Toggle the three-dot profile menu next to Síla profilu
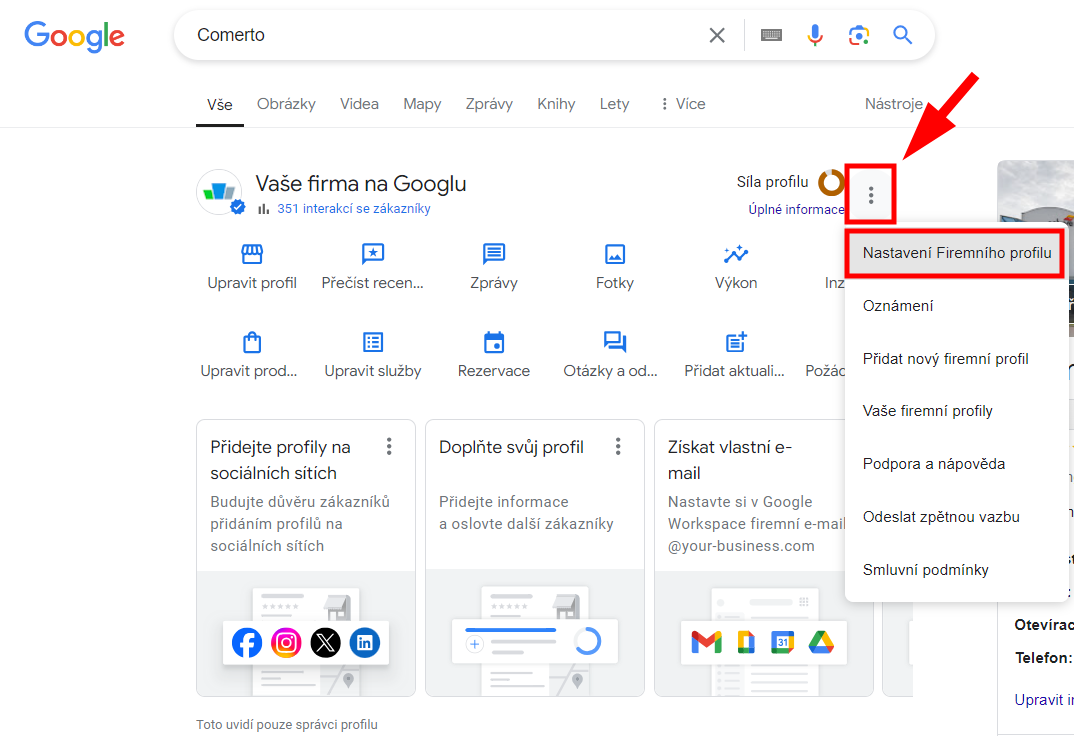1074x736 pixels. point(871,195)
